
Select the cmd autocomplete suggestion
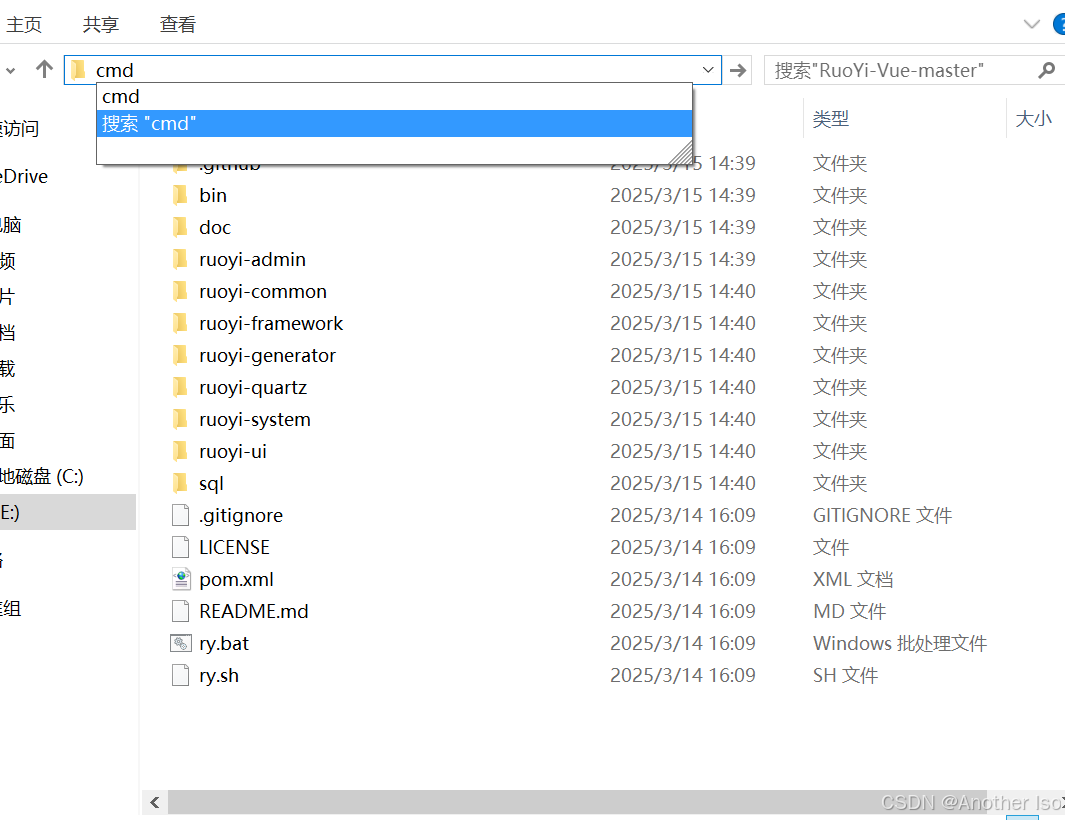tap(394, 96)
